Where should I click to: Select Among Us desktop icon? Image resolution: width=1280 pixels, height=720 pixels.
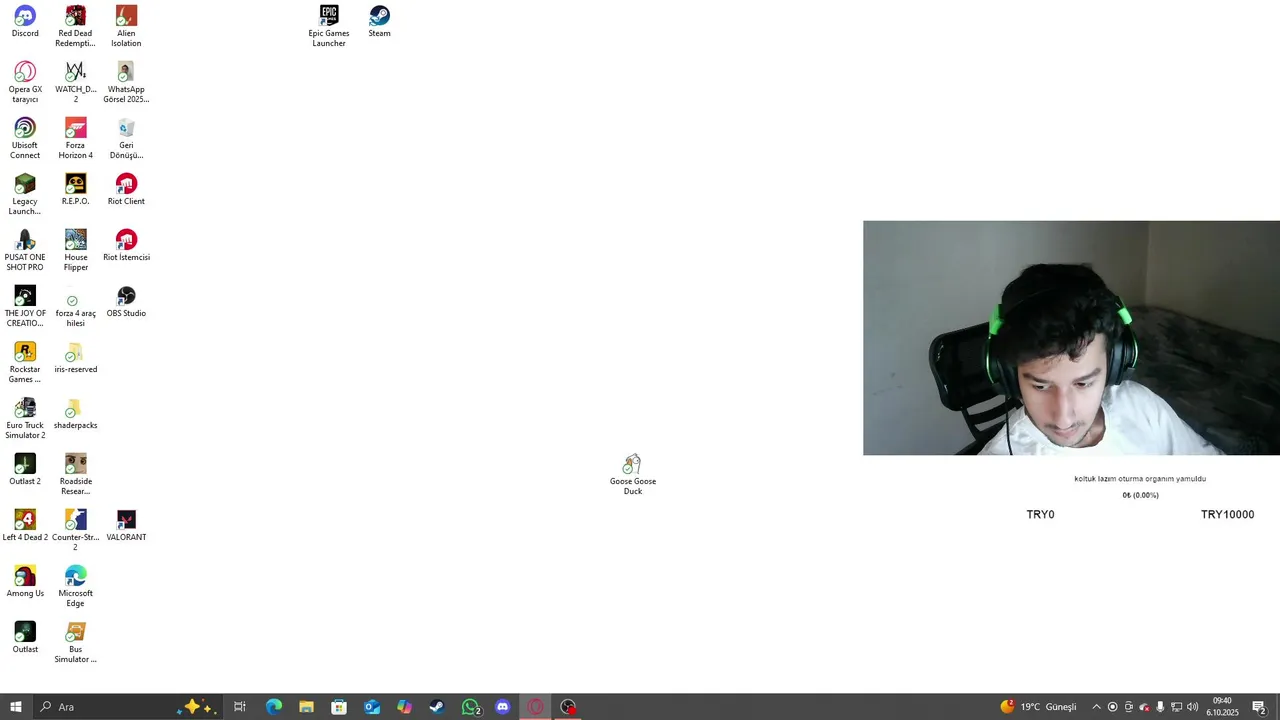(25, 581)
